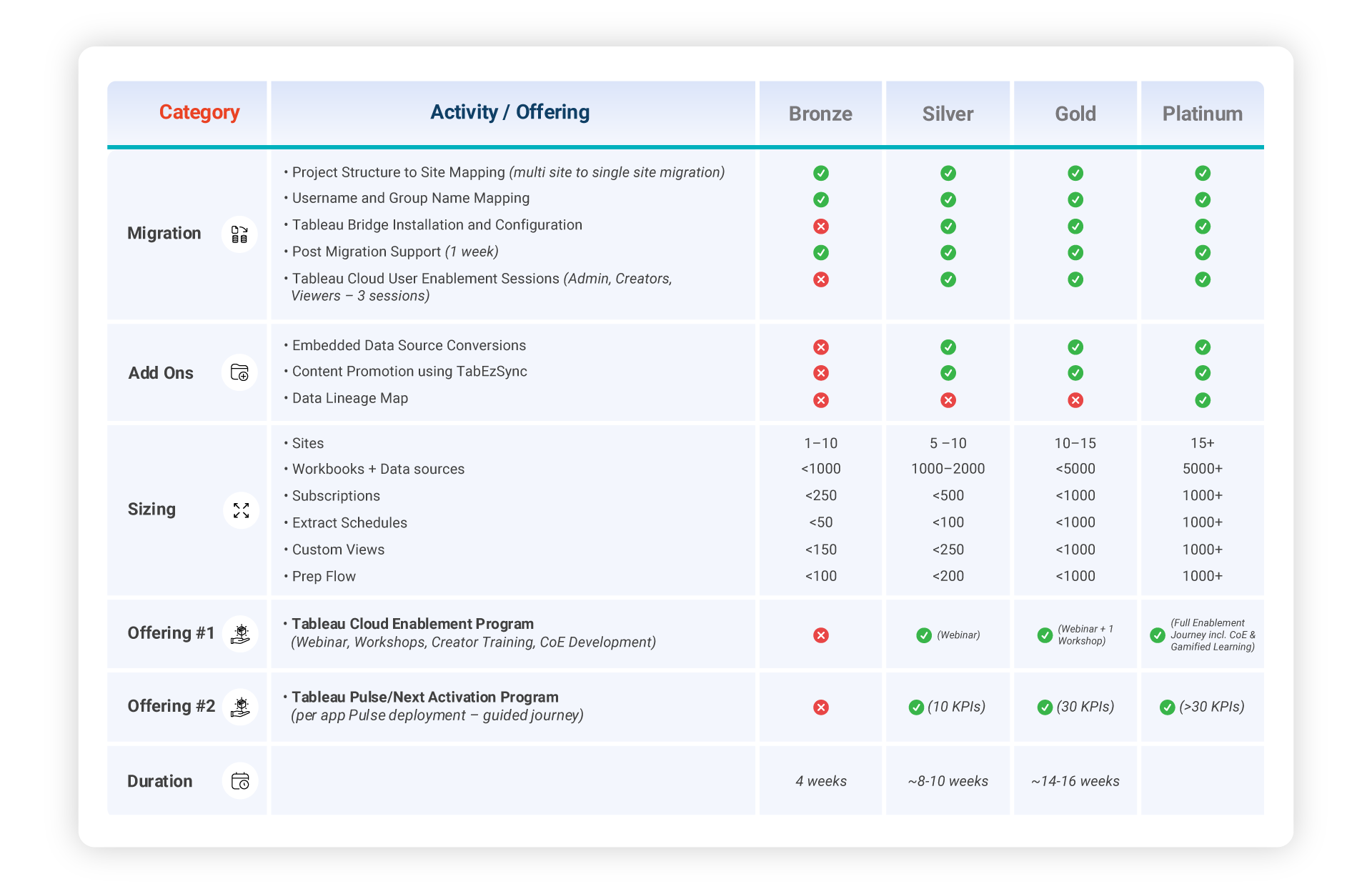Click Gold green check beside (Webinar + 1 Workshop)
The image size is (1372, 894).
tap(1045, 635)
